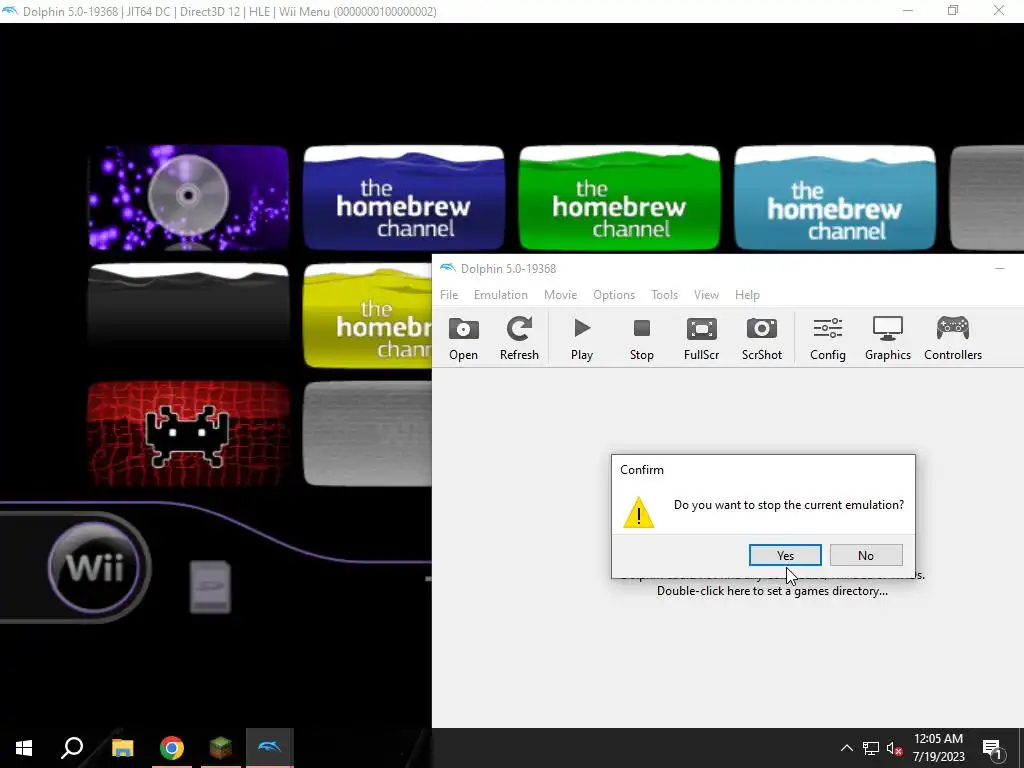
Task: Minimize the Dolphin 5.0-19368 main window
Action: (x=1000, y=268)
